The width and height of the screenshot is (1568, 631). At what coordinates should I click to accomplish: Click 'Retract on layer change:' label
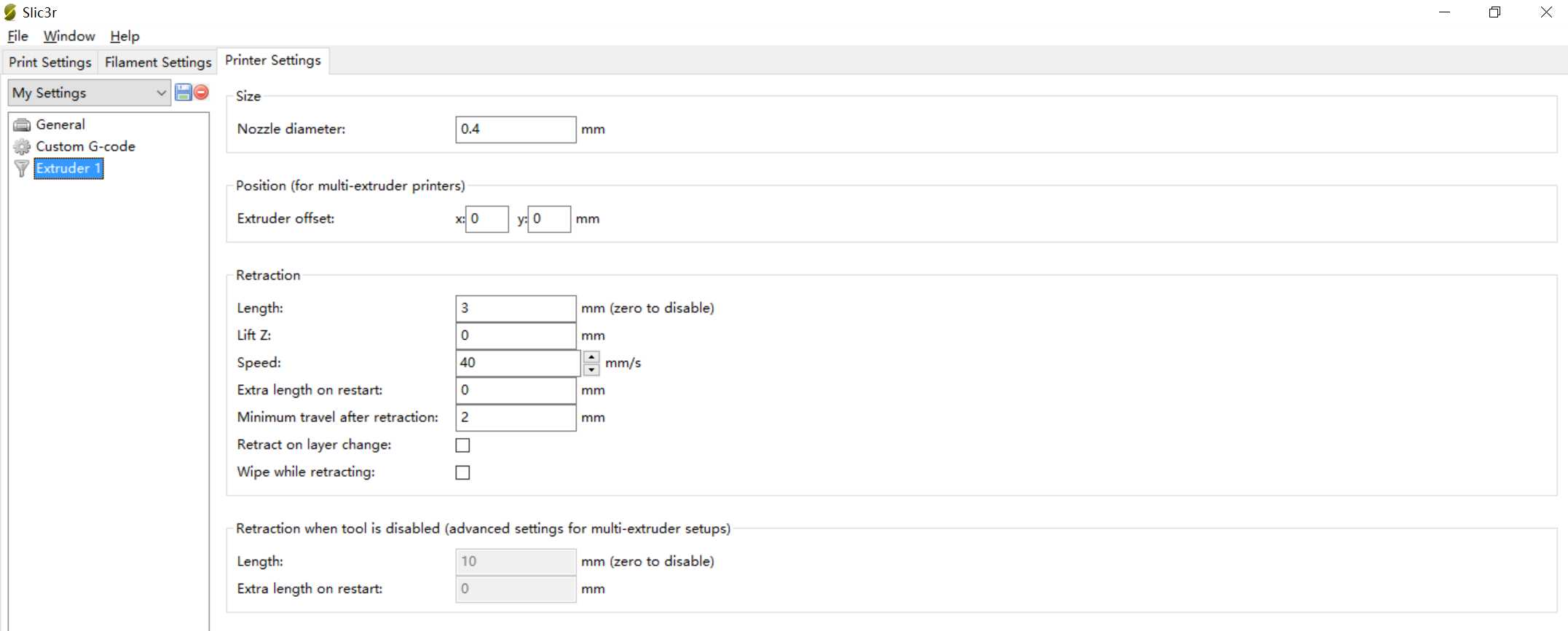pos(314,445)
